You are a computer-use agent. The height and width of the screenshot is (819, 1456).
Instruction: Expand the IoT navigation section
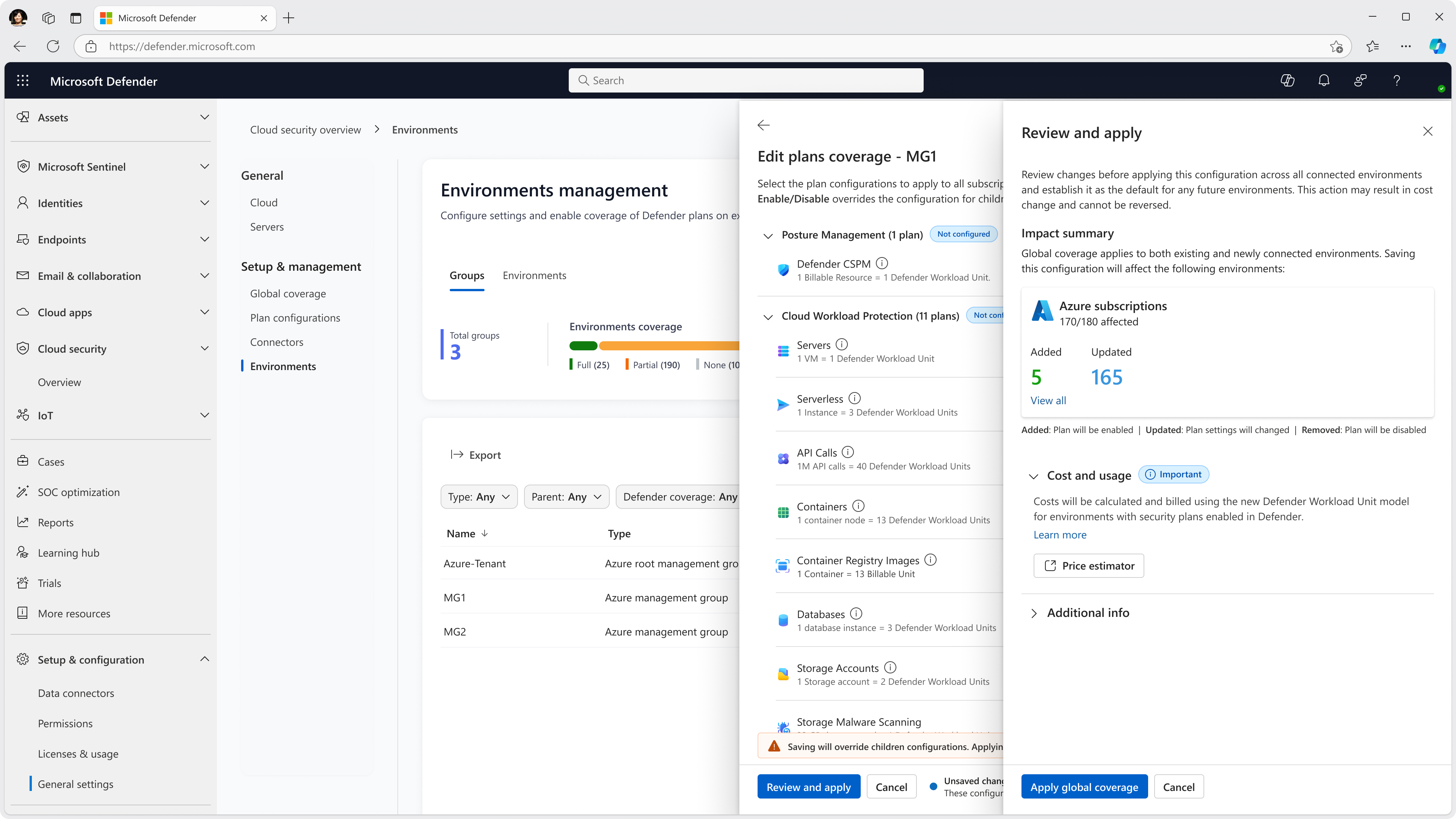(205, 416)
